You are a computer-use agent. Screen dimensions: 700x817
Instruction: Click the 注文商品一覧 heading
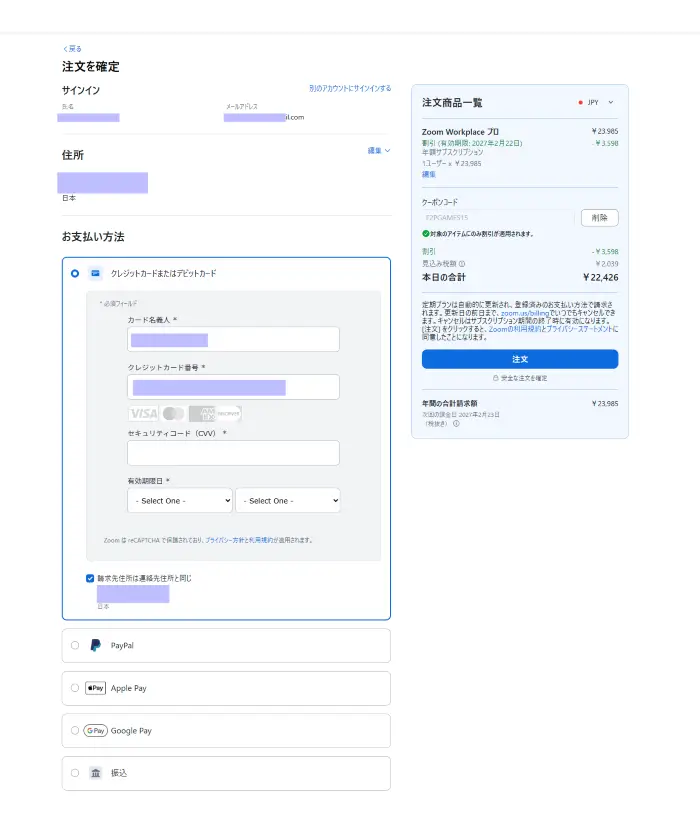tap(452, 103)
